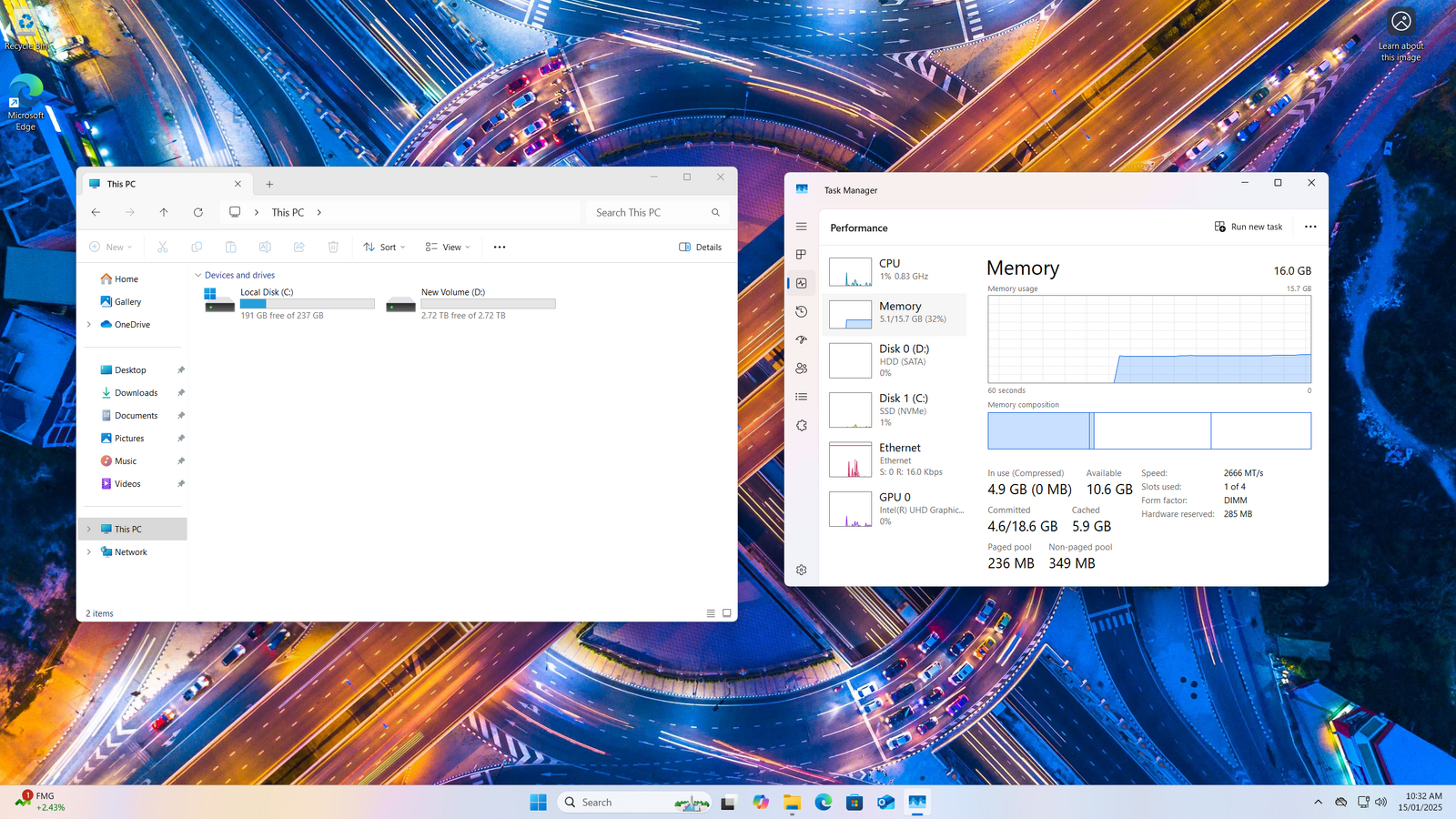Open Learn about this image desktop icon

1401,35
